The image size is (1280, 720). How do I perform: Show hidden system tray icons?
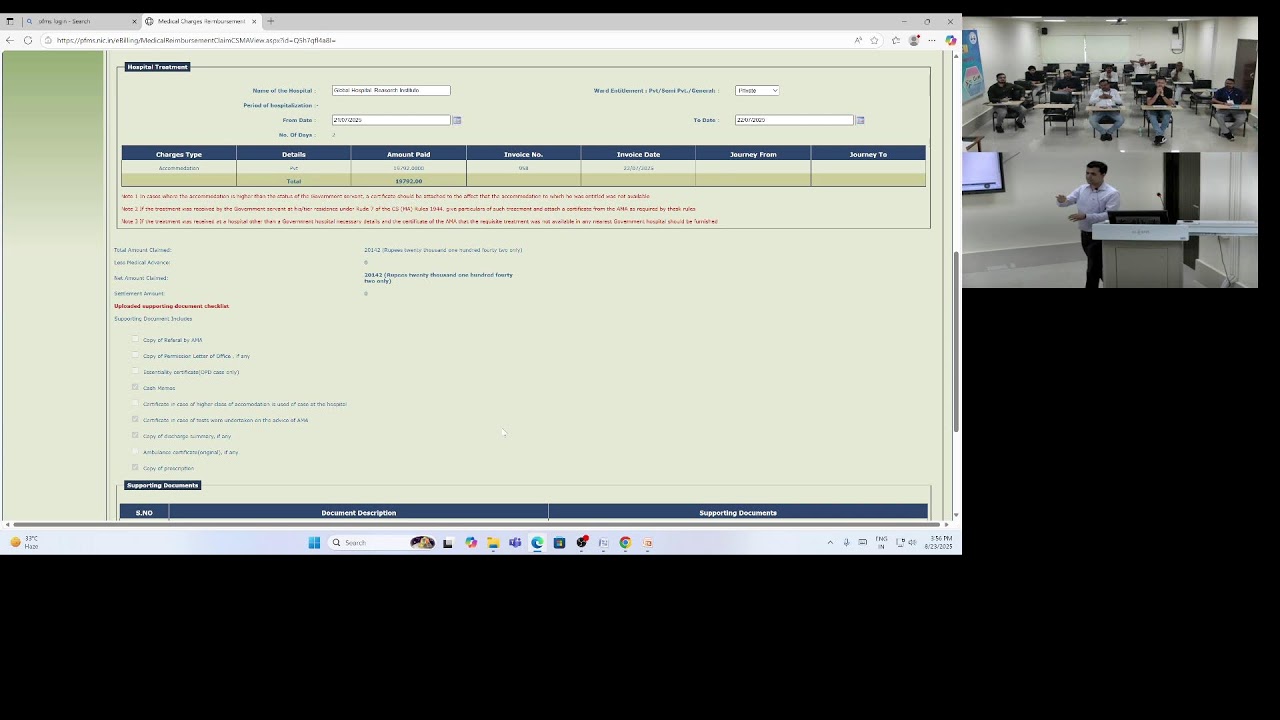pos(829,543)
